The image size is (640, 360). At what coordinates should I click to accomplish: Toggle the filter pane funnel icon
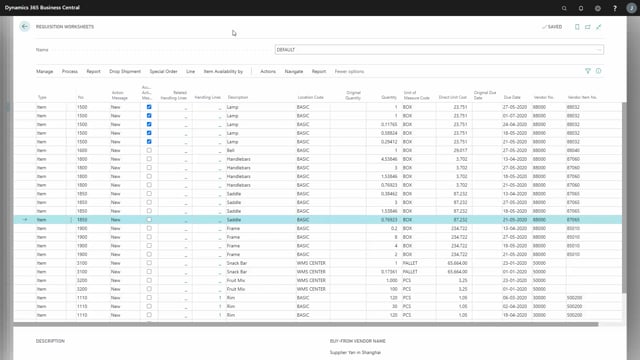pyautogui.click(x=588, y=71)
